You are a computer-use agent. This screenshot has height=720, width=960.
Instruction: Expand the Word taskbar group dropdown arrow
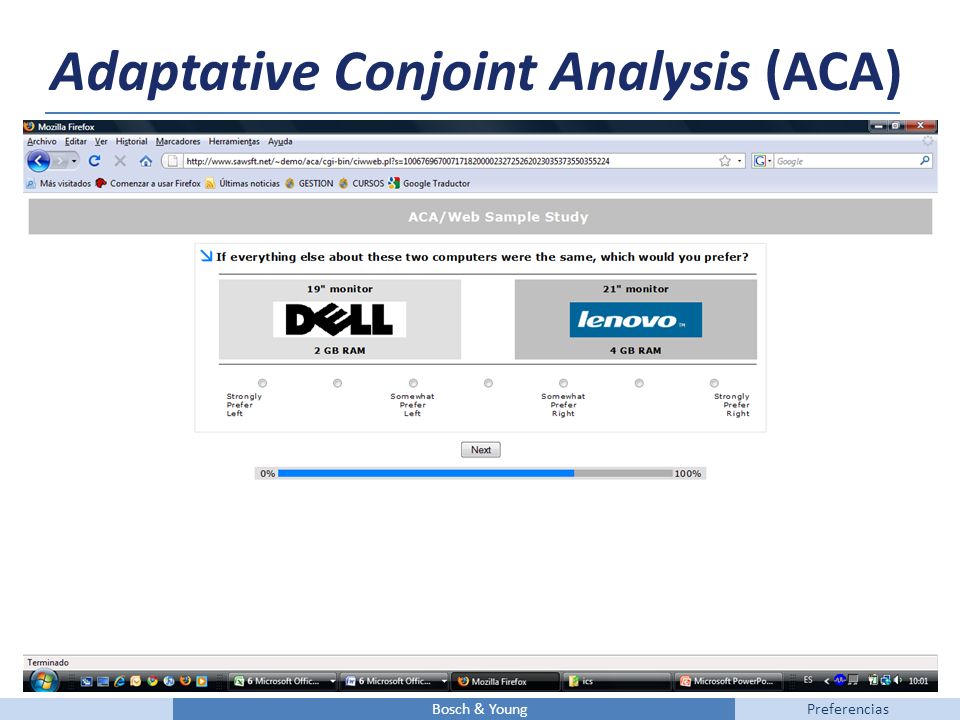444,681
